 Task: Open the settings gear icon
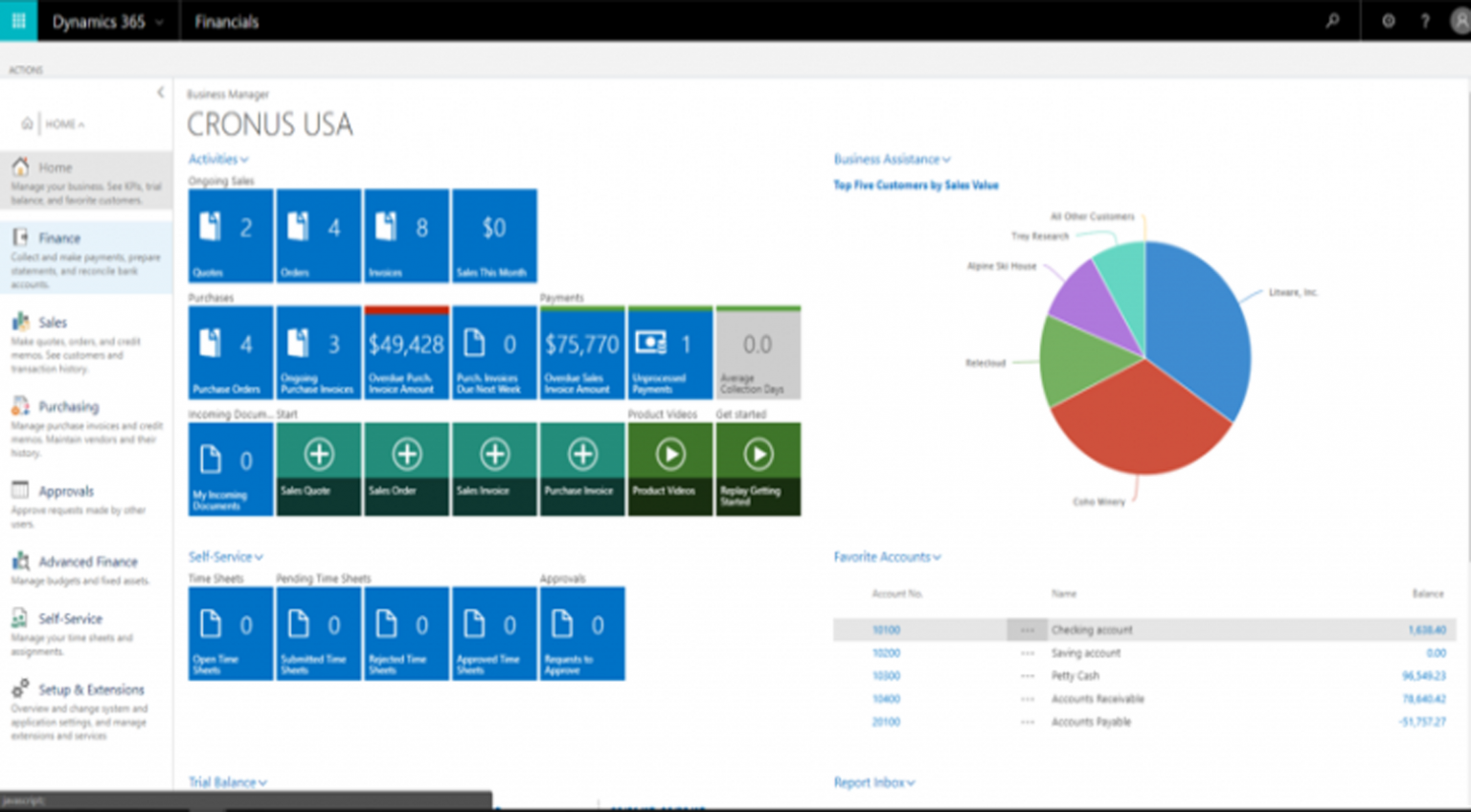coord(1388,20)
